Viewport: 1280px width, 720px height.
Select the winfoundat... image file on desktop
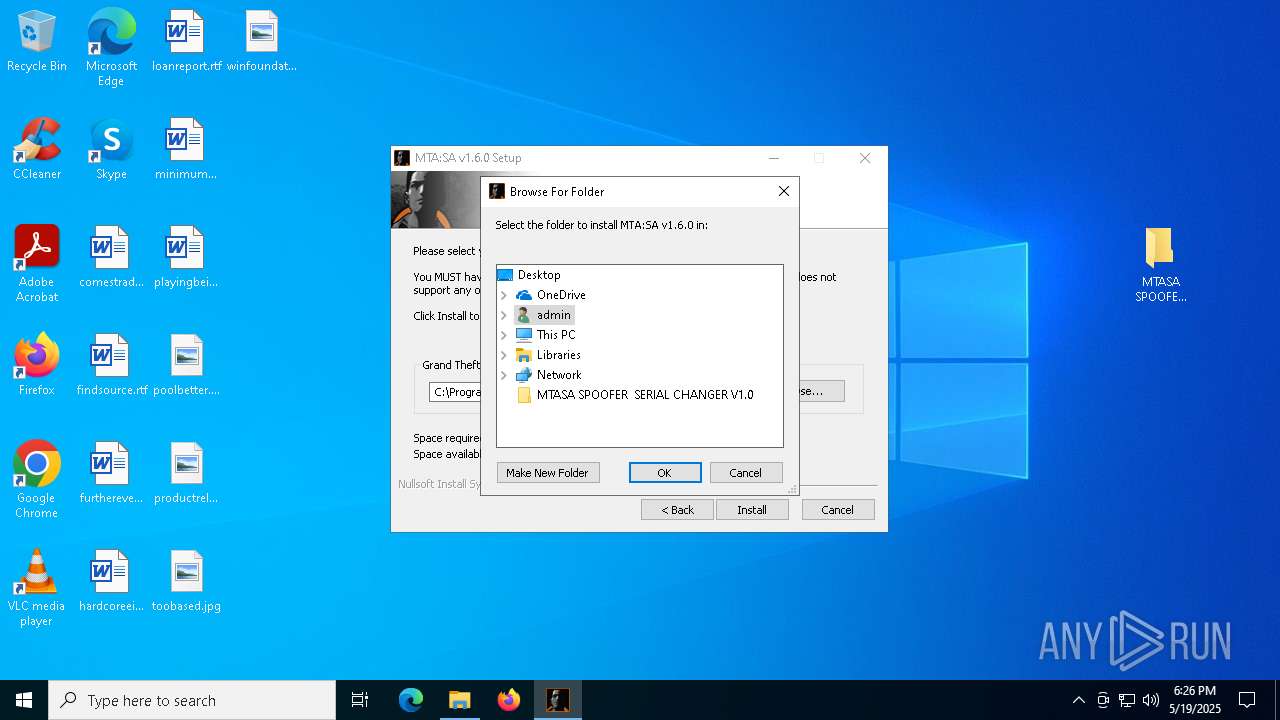[261, 42]
